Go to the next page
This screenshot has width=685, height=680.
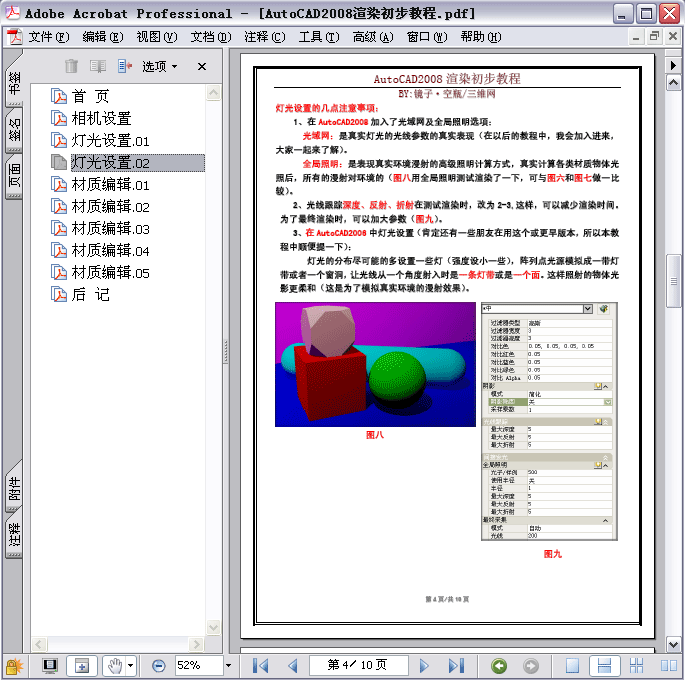click(423, 666)
